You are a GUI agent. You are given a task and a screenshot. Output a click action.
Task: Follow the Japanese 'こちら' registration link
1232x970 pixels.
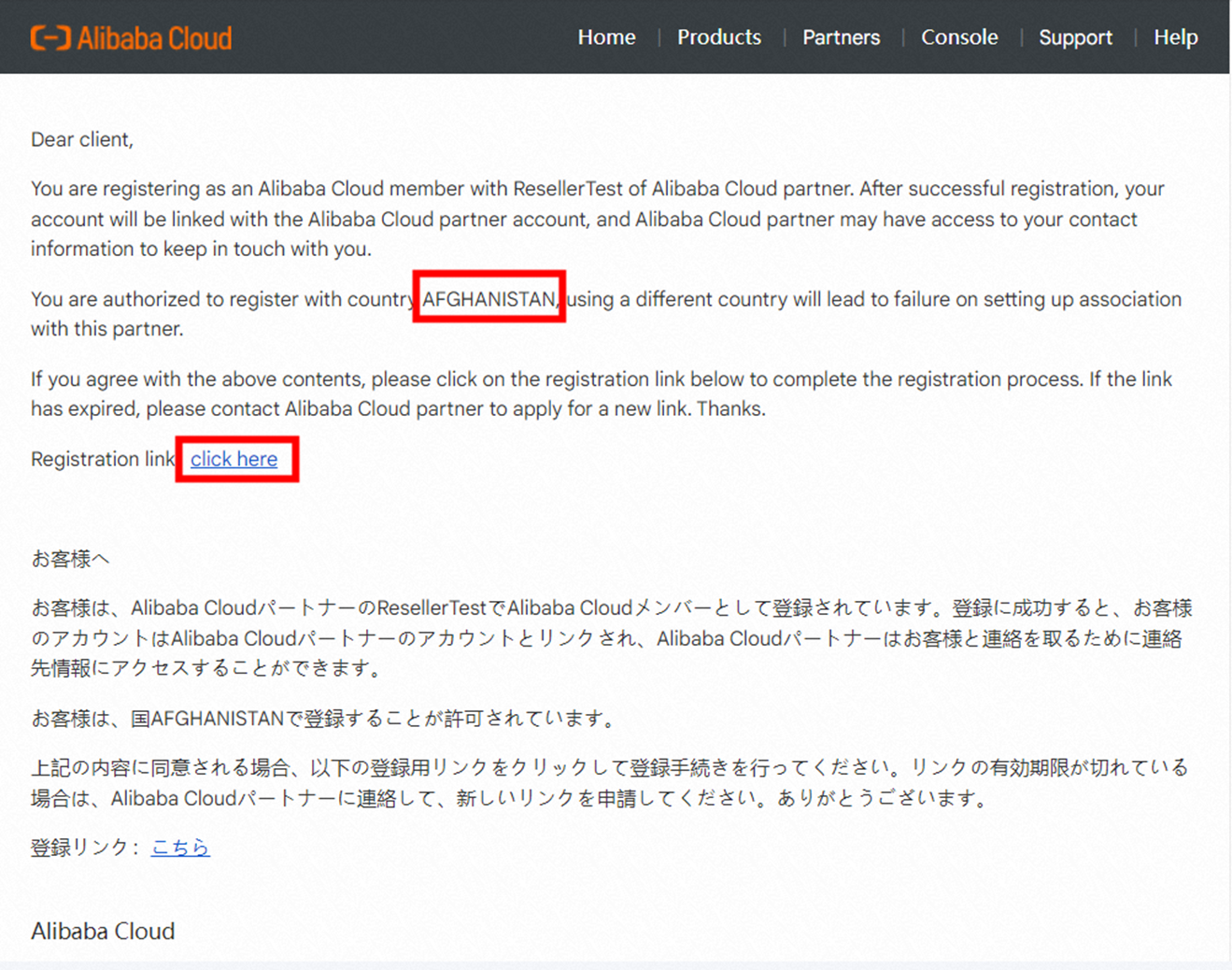point(180,848)
